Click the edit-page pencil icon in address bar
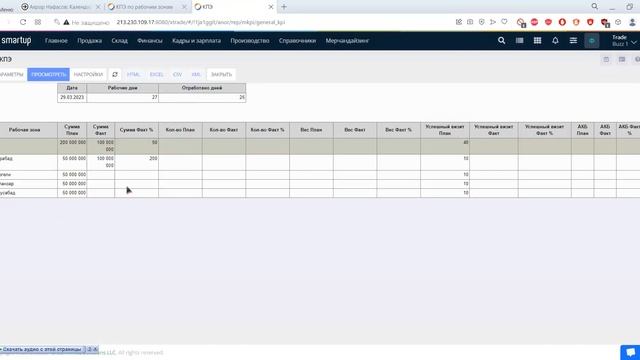This screenshot has height=360, width=640. click(x=458, y=22)
